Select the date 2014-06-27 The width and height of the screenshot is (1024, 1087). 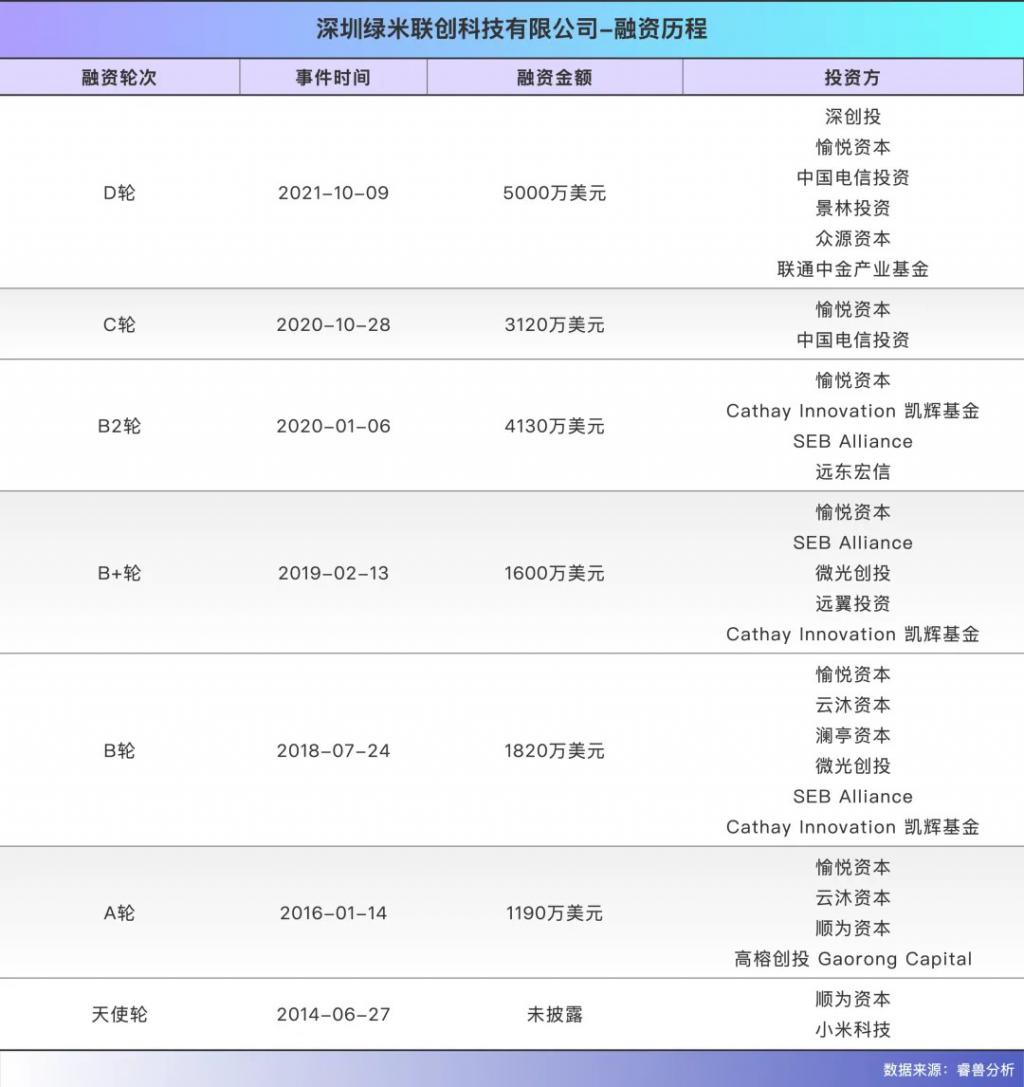333,1013
